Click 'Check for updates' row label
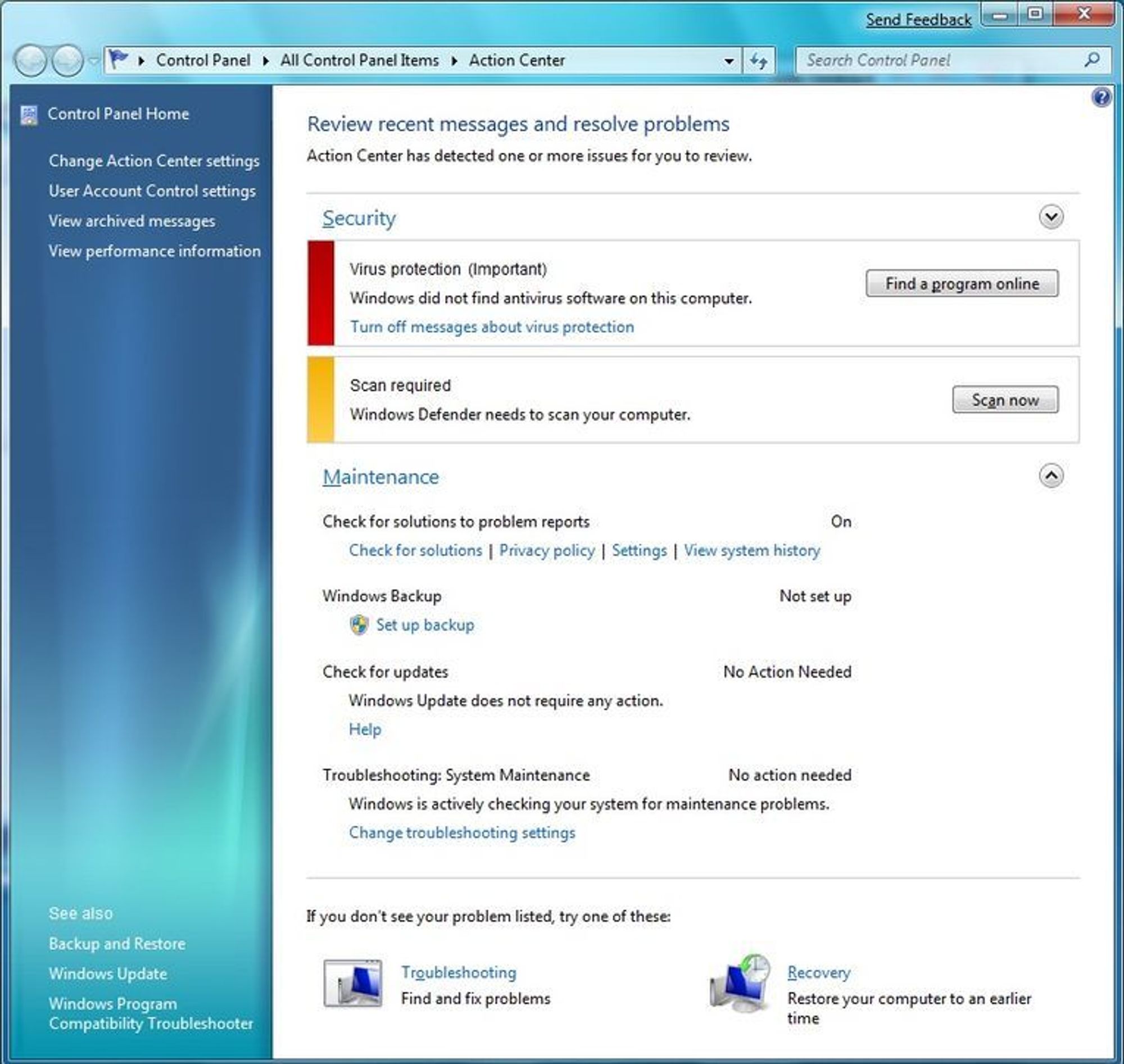The image size is (1124, 1064). click(x=385, y=672)
